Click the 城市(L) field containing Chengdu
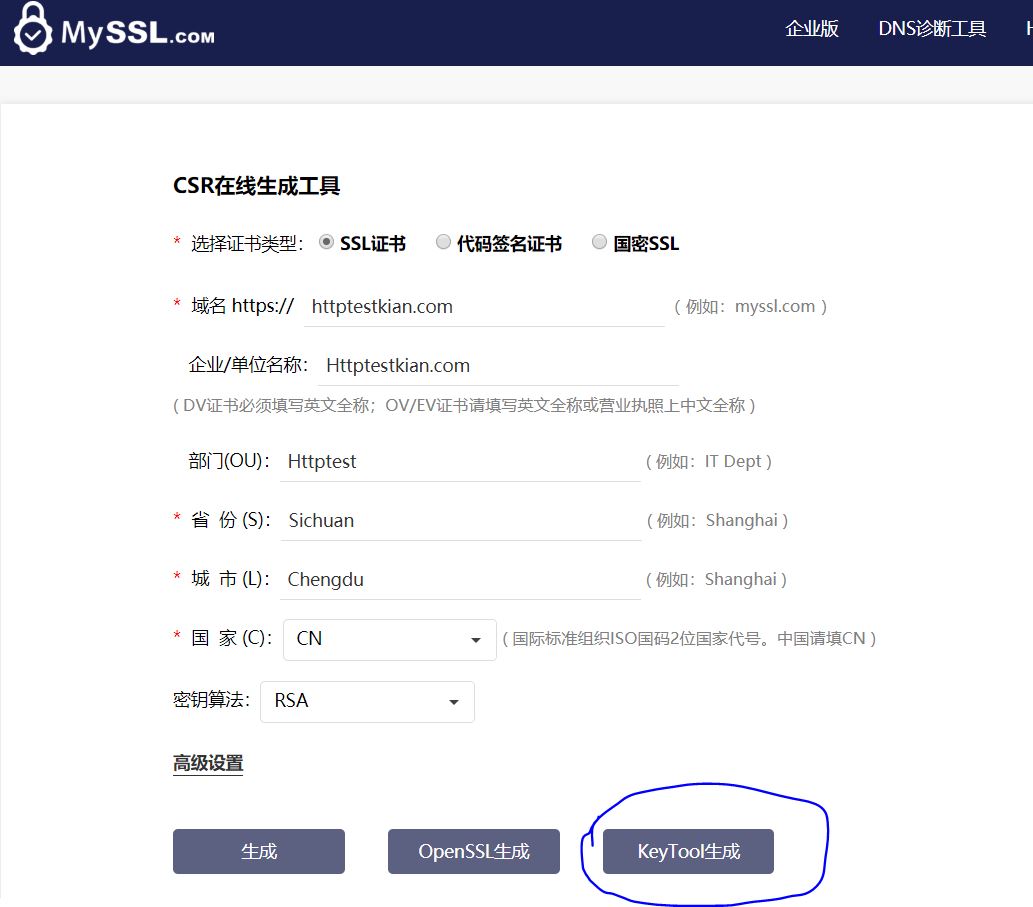The width and height of the screenshot is (1033, 907). 460,579
